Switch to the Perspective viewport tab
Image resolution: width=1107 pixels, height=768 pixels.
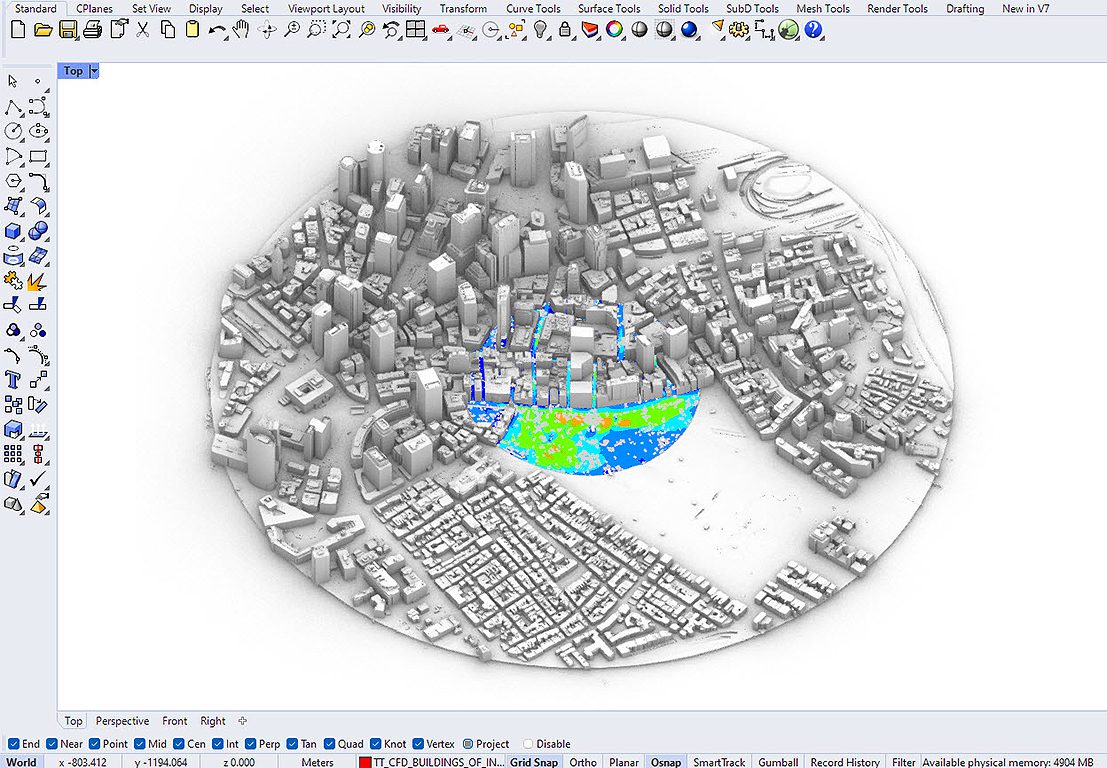click(121, 720)
